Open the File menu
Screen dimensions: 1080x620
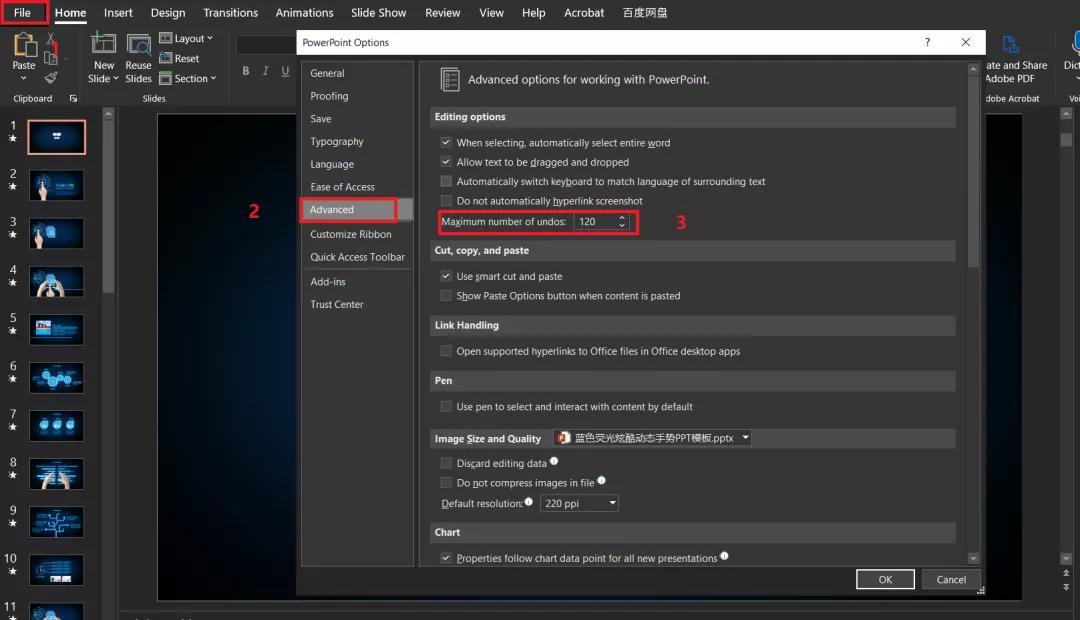tap(23, 12)
